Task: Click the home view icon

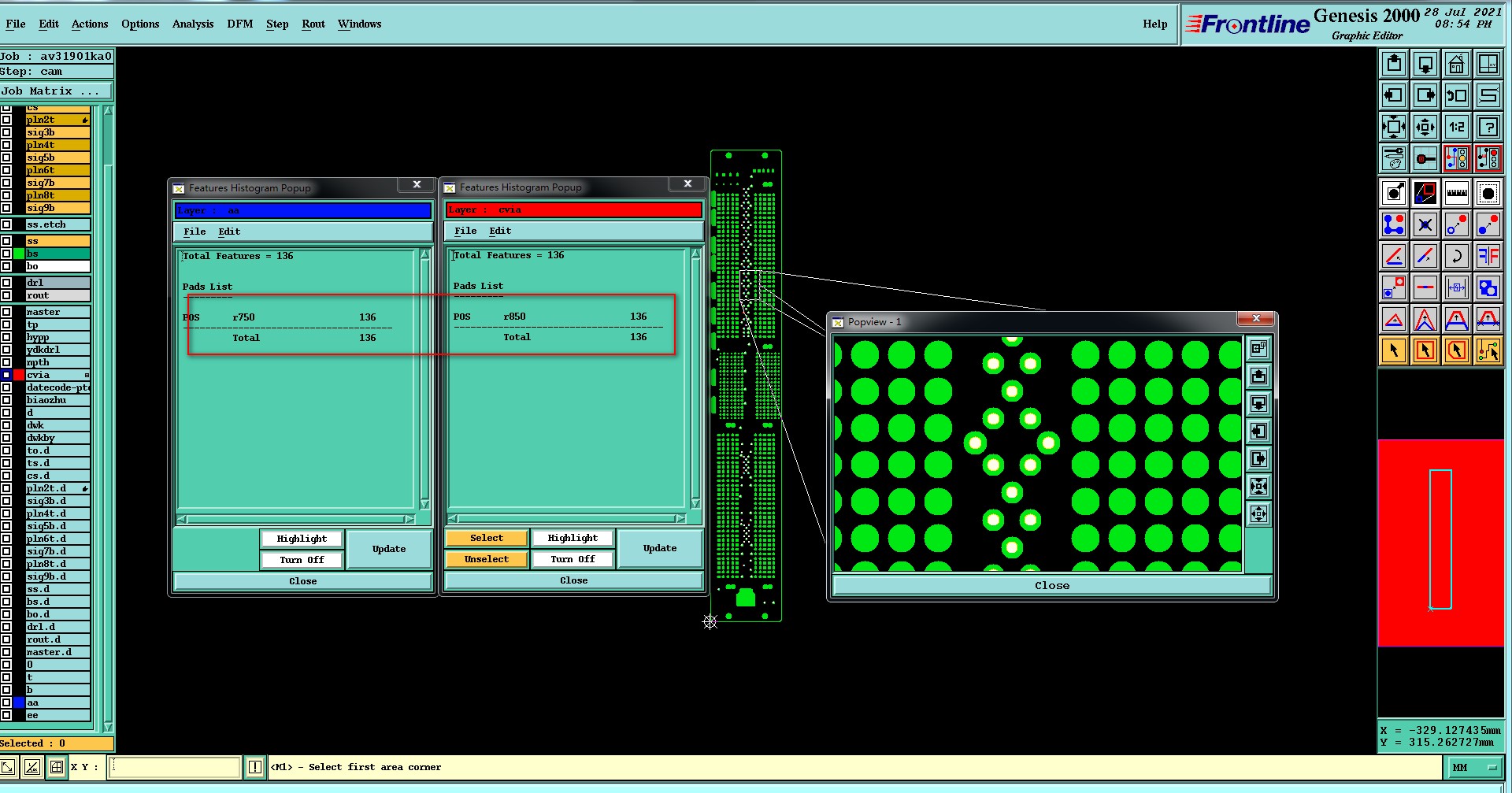Action: [x=1457, y=64]
